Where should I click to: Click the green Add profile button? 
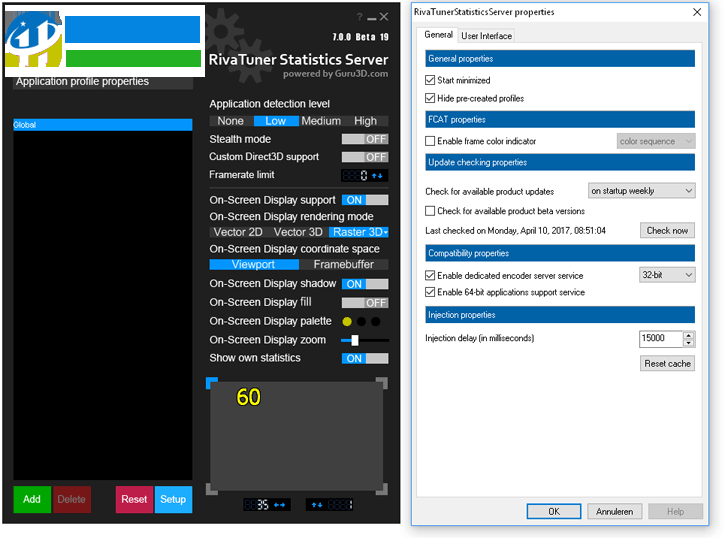tap(32, 499)
